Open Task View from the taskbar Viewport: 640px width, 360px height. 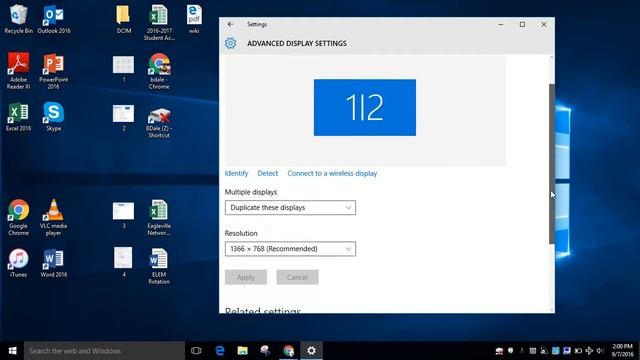click(196, 351)
